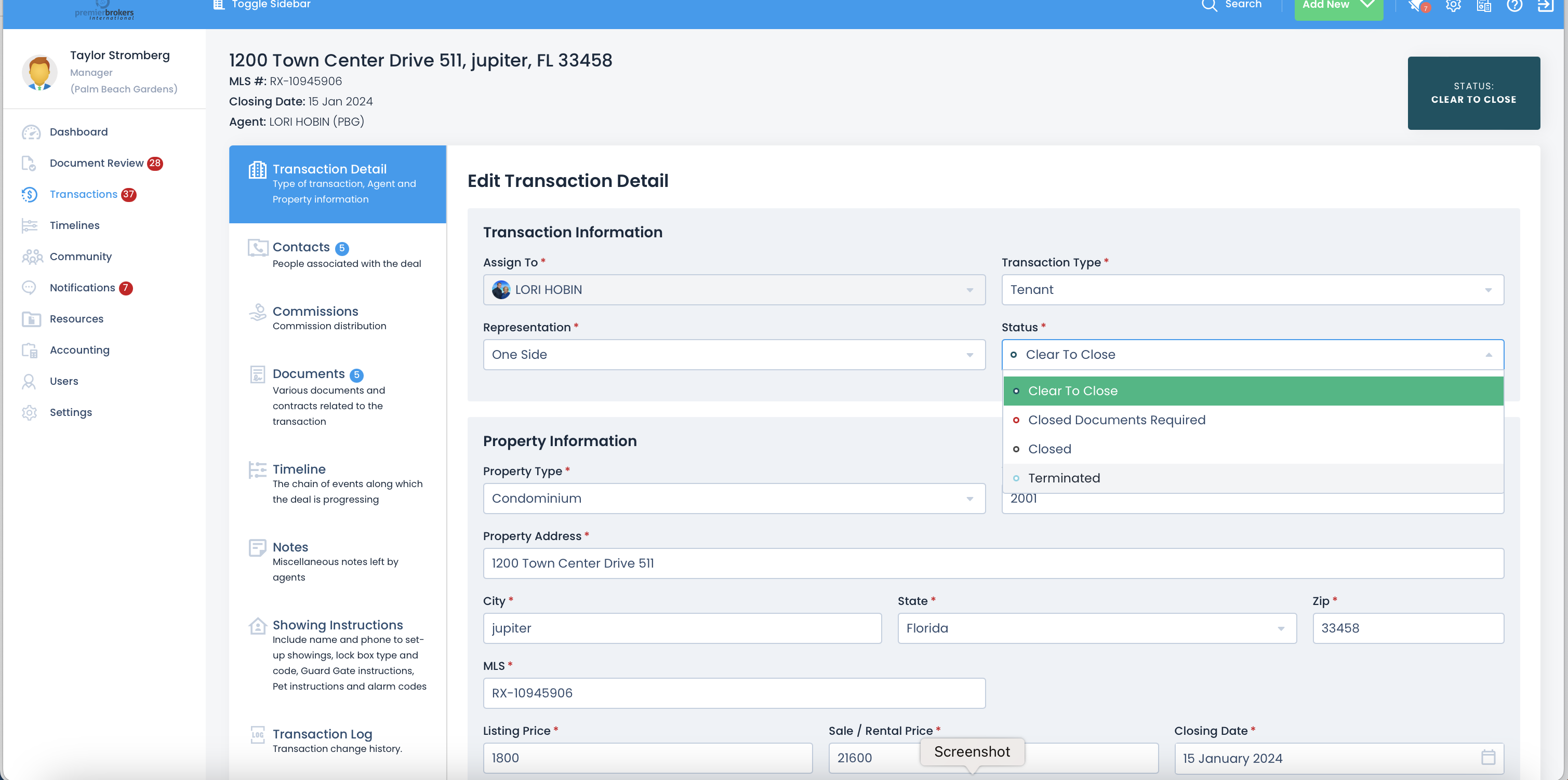This screenshot has width=1568, height=780.
Task: Click the MLS number field
Action: coord(734,693)
